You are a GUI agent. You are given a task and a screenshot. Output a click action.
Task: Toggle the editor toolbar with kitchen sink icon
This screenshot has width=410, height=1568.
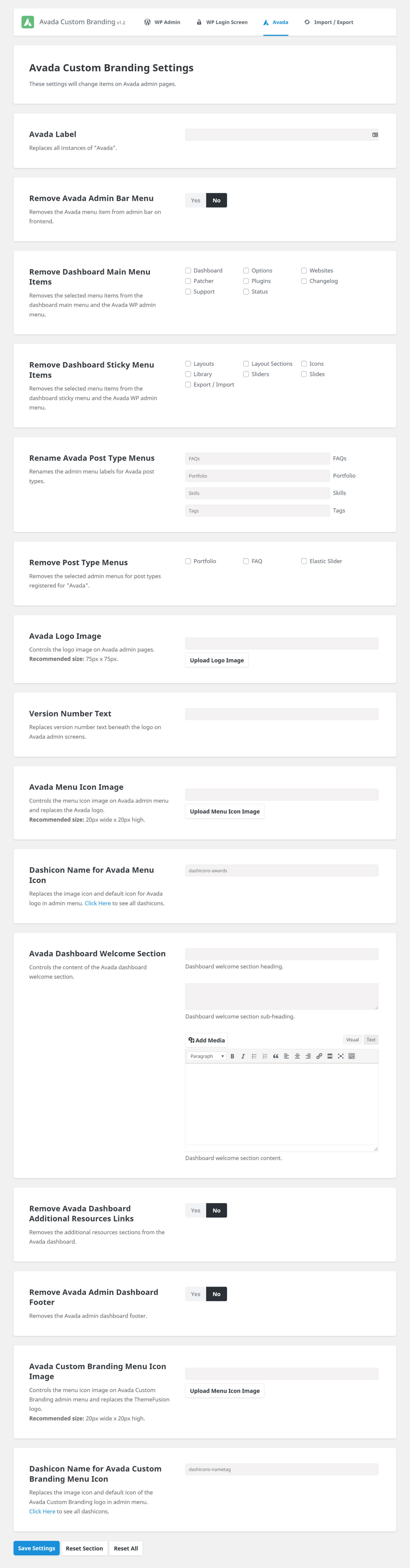click(352, 1056)
